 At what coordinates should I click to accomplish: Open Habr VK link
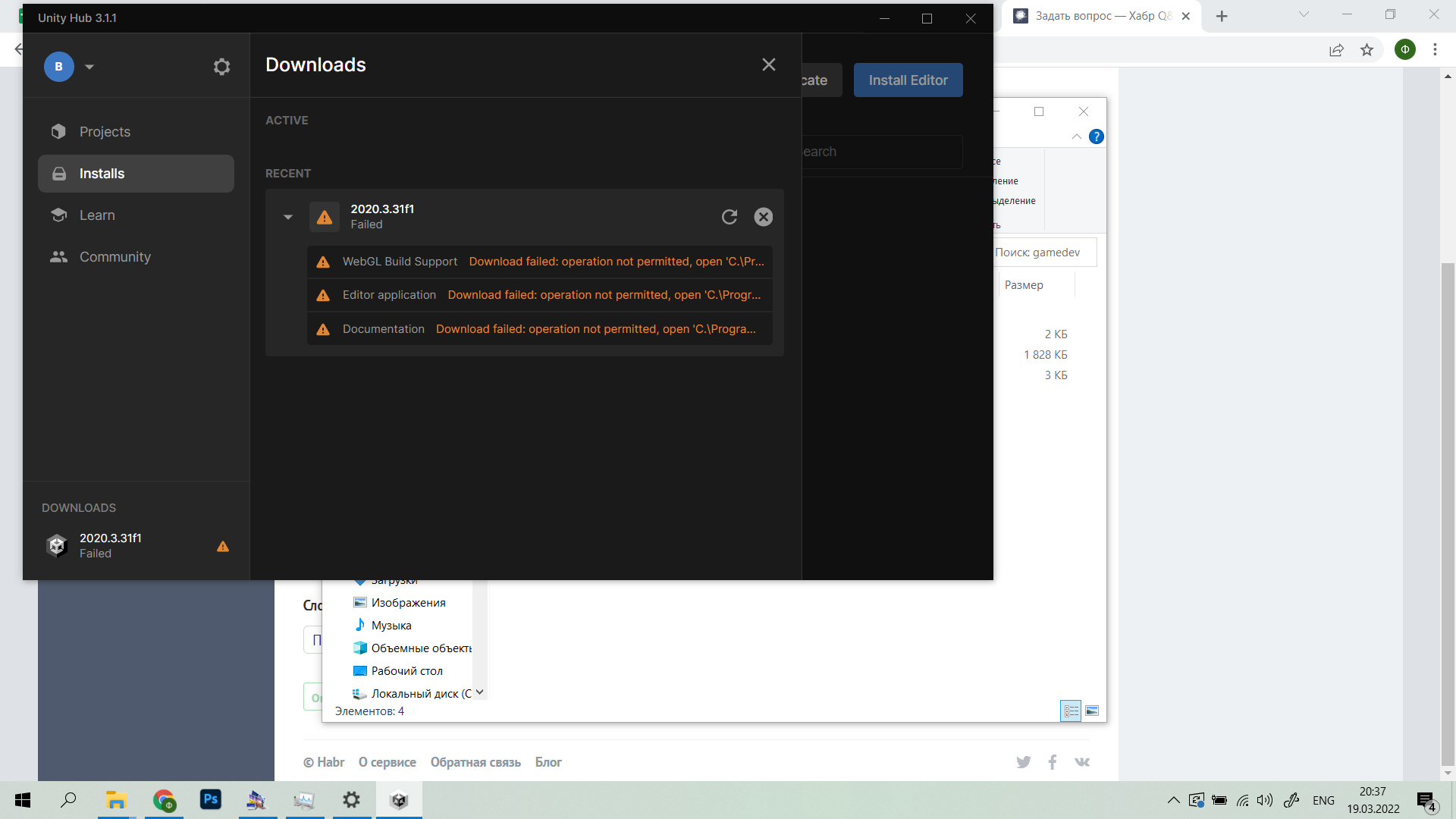[1082, 763]
